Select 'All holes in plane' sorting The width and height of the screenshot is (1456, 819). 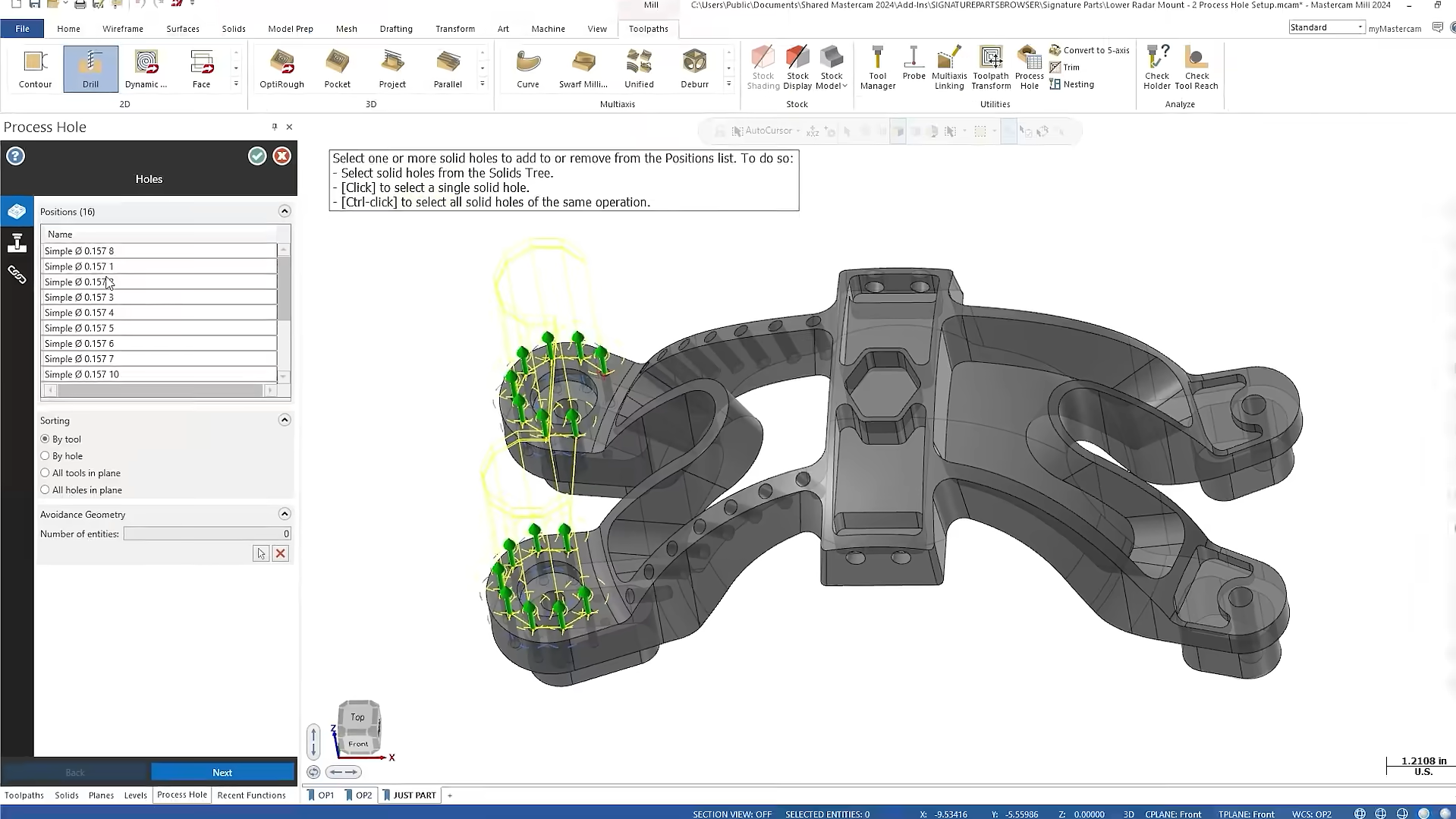click(81, 490)
